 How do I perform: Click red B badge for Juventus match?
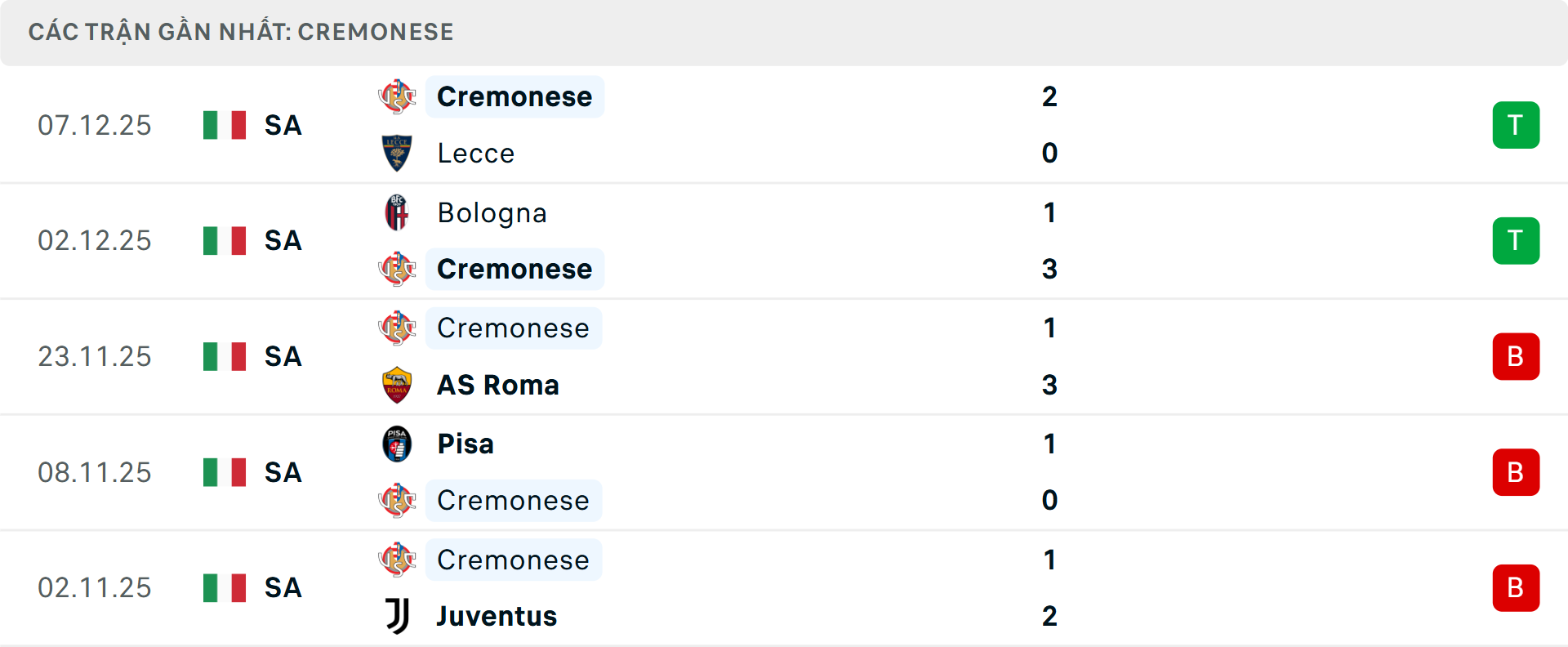coord(1516,588)
